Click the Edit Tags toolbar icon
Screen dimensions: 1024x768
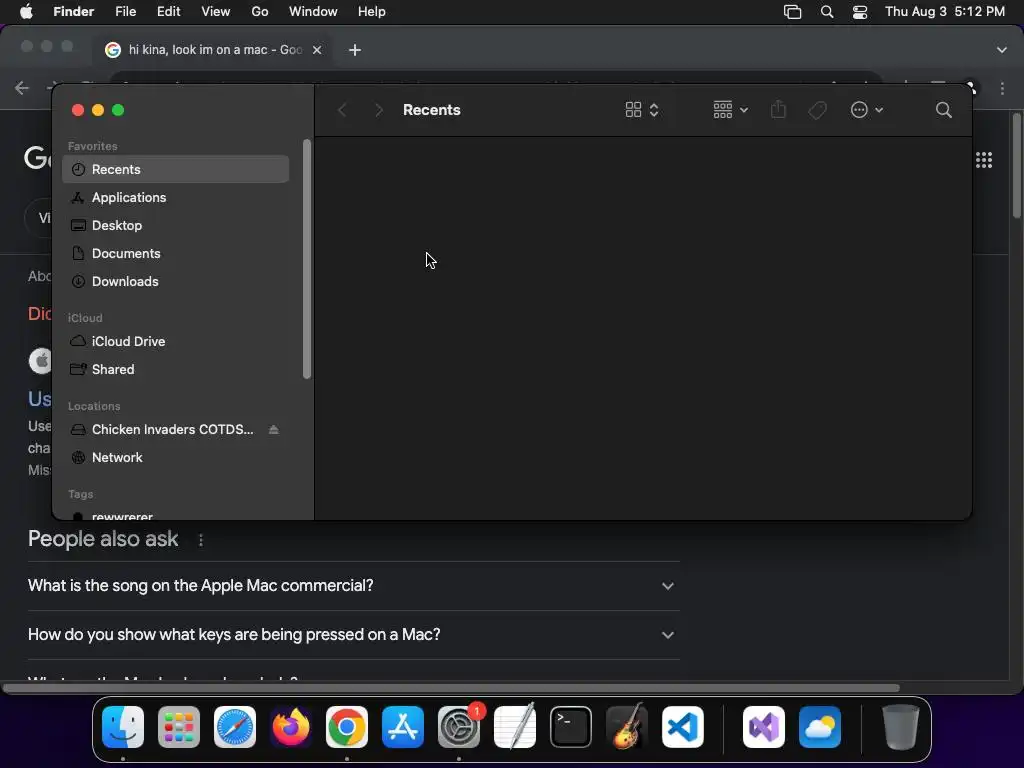(x=817, y=110)
